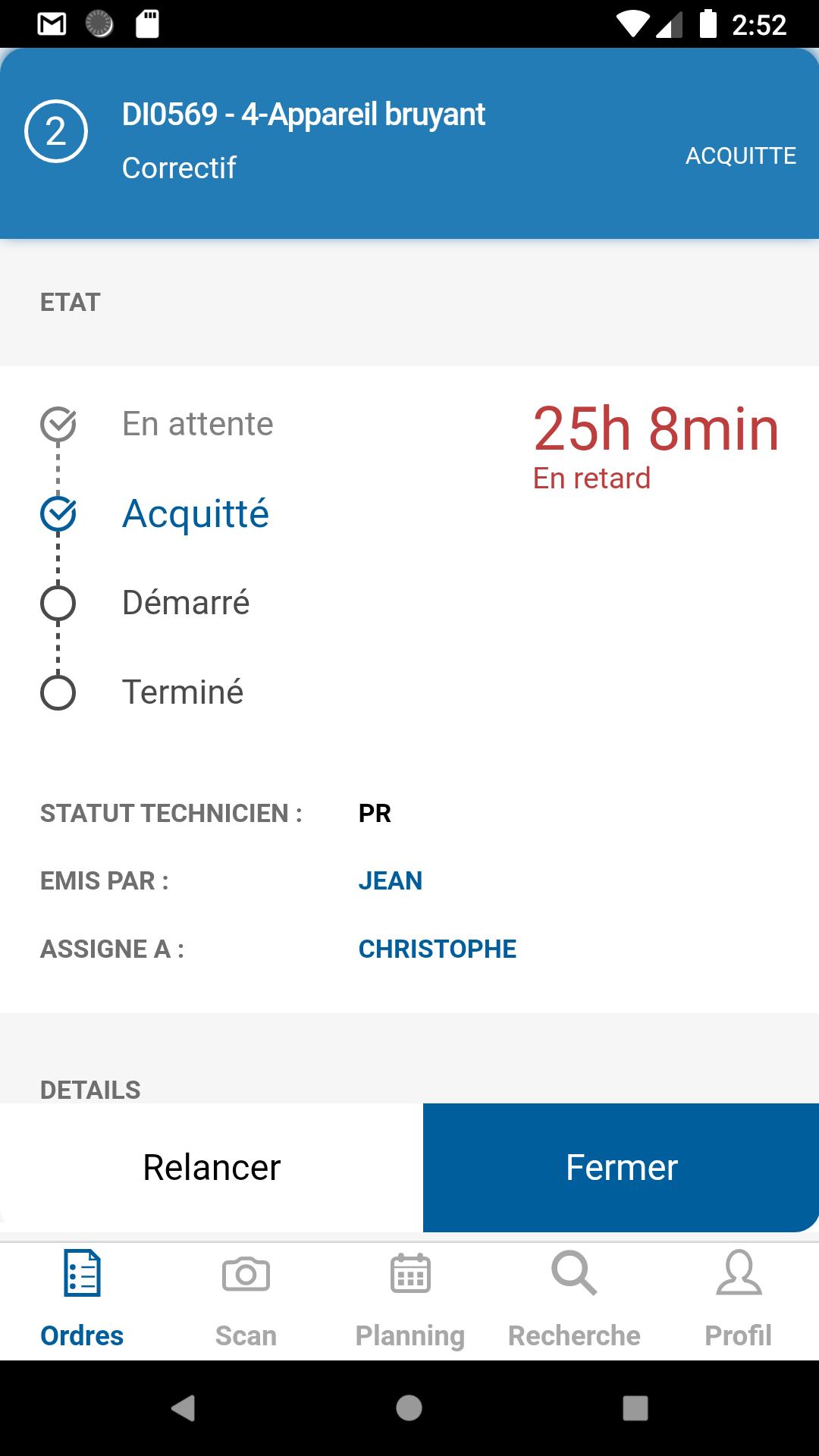Select the Terminé status circle
This screenshot has width=819, height=1456.
[58, 692]
